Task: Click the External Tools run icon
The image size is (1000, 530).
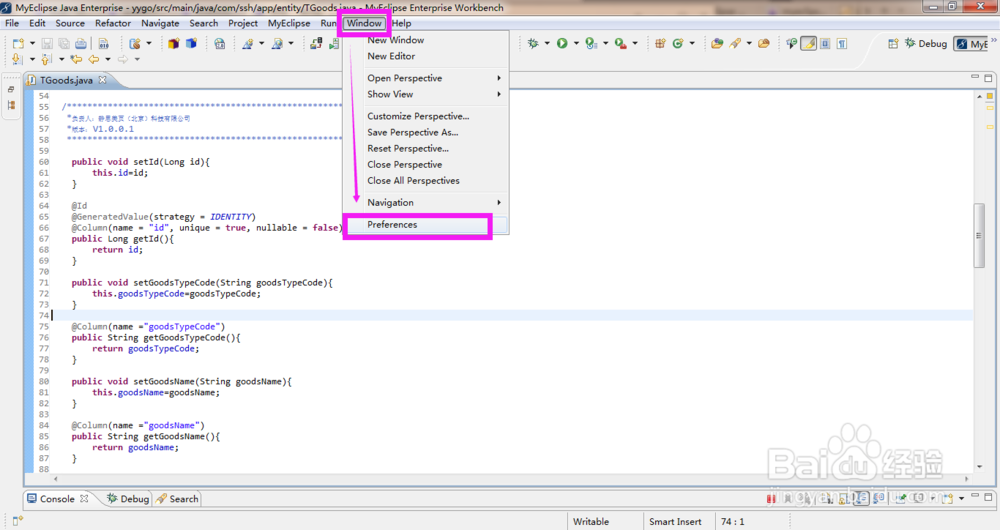Action: click(621, 43)
